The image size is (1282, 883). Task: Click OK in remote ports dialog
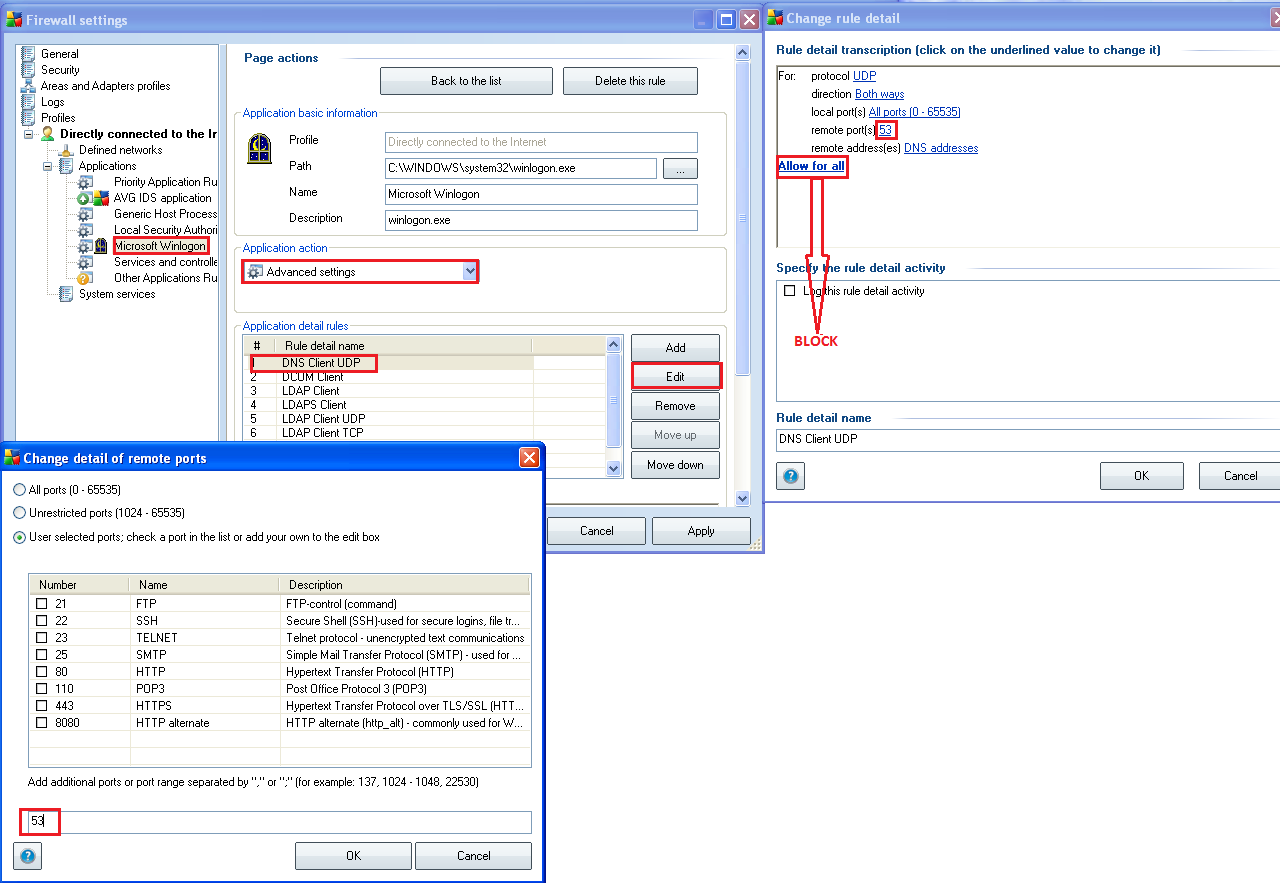(353, 856)
